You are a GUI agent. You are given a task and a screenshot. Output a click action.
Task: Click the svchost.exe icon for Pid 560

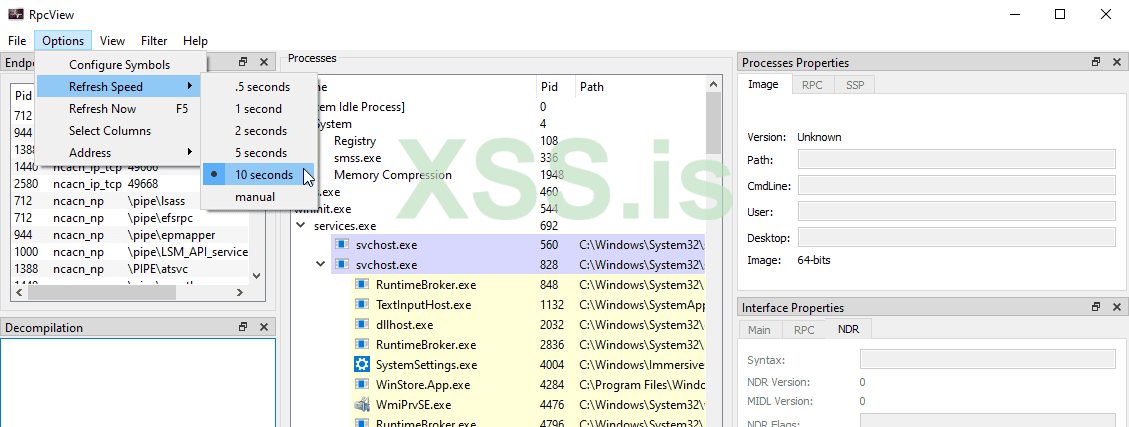click(342, 245)
